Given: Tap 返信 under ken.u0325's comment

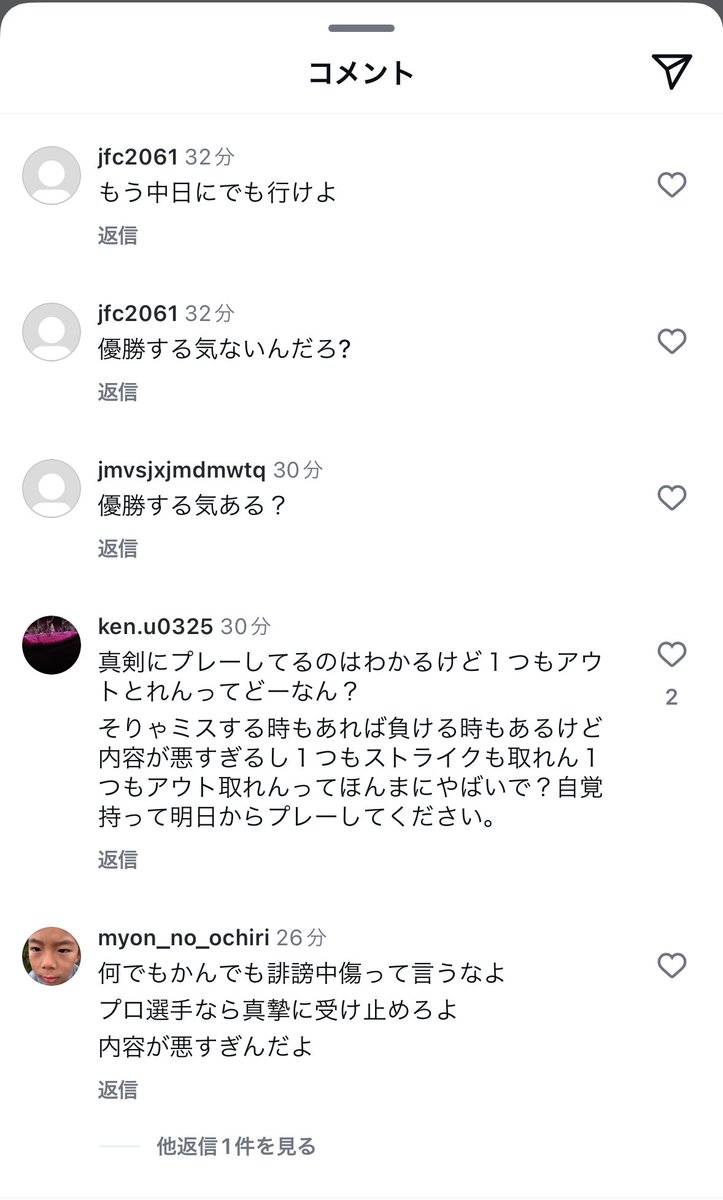Looking at the screenshot, I should (x=117, y=860).
